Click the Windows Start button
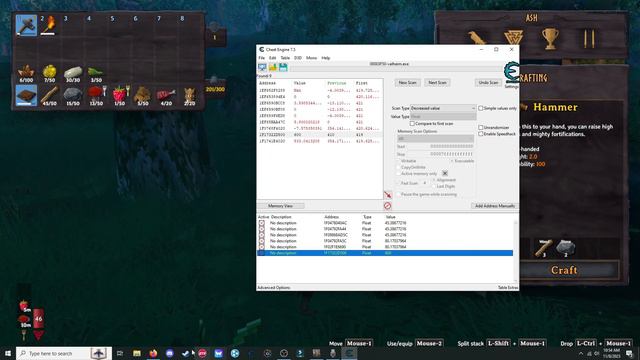This screenshot has height=360, width=640. click(8, 353)
